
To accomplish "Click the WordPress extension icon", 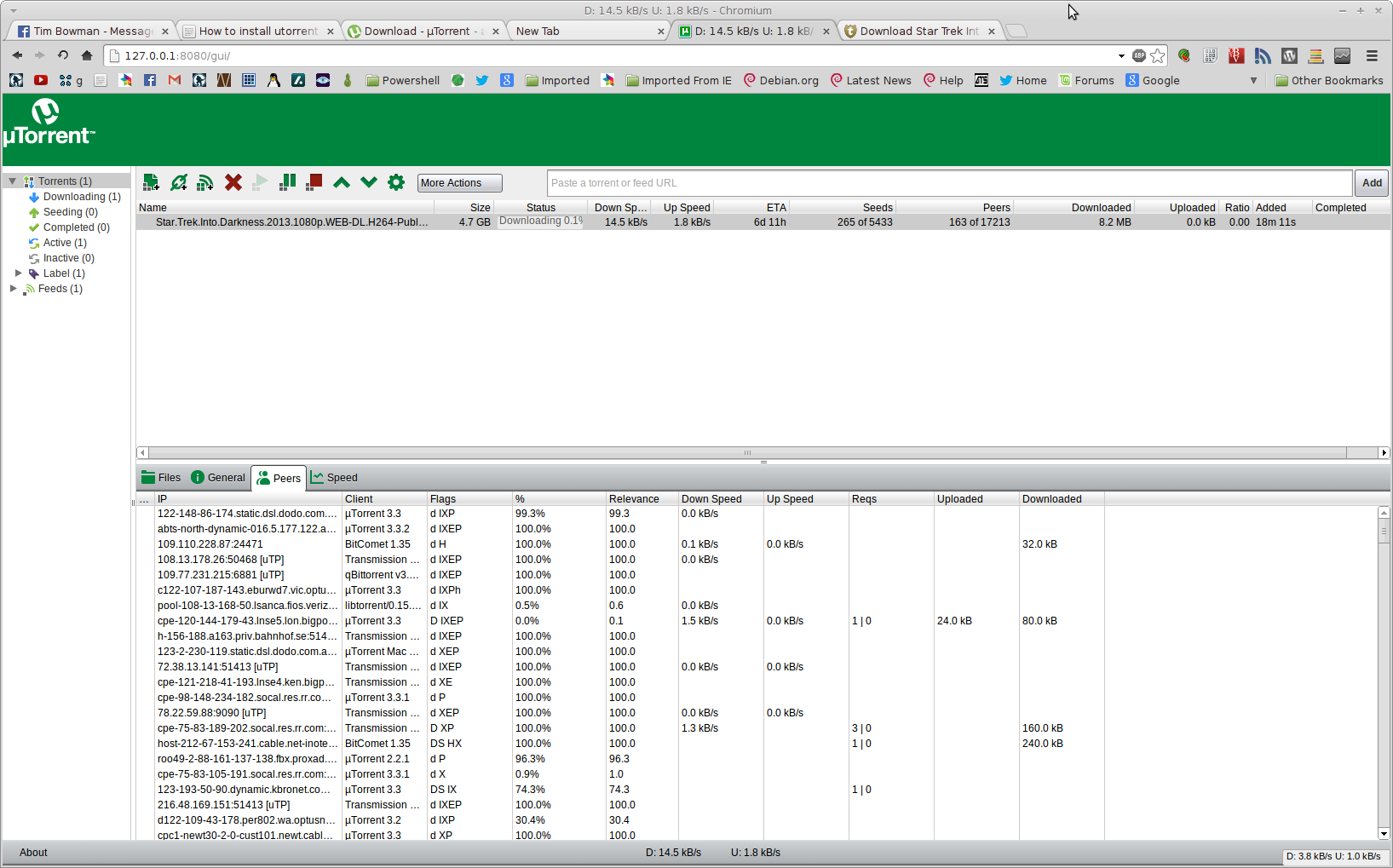I will (1289, 55).
